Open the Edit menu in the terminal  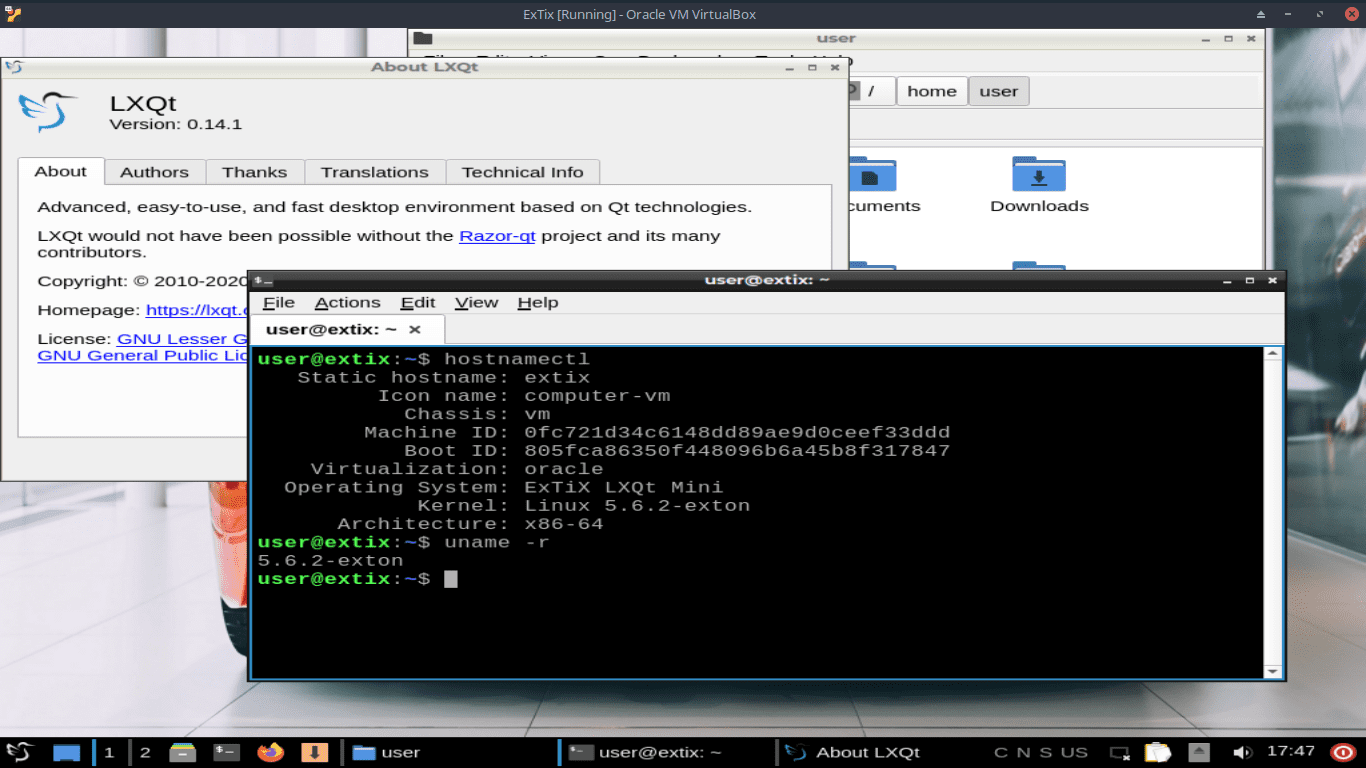[x=418, y=302]
